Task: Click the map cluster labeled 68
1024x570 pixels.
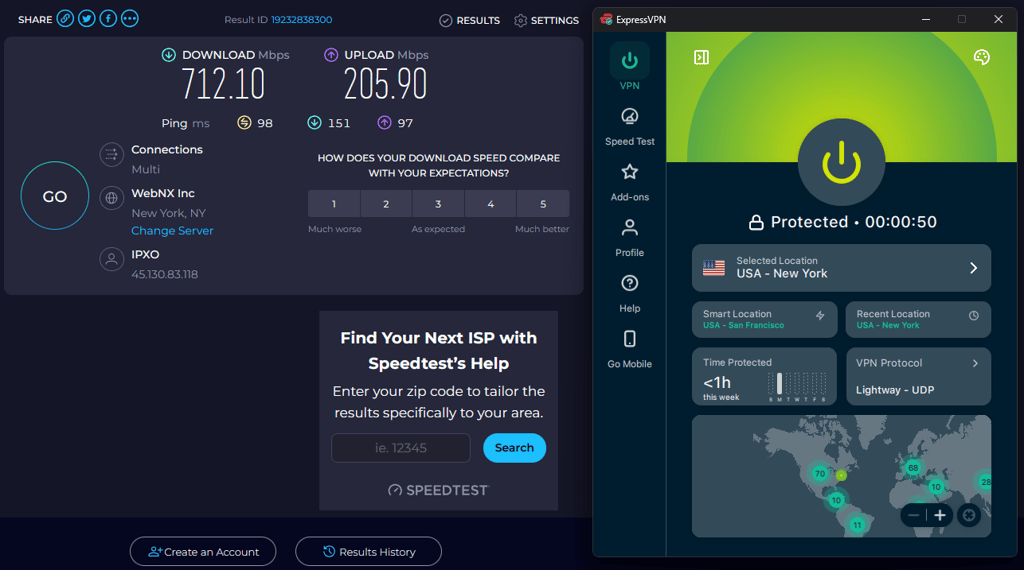Action: click(x=913, y=467)
